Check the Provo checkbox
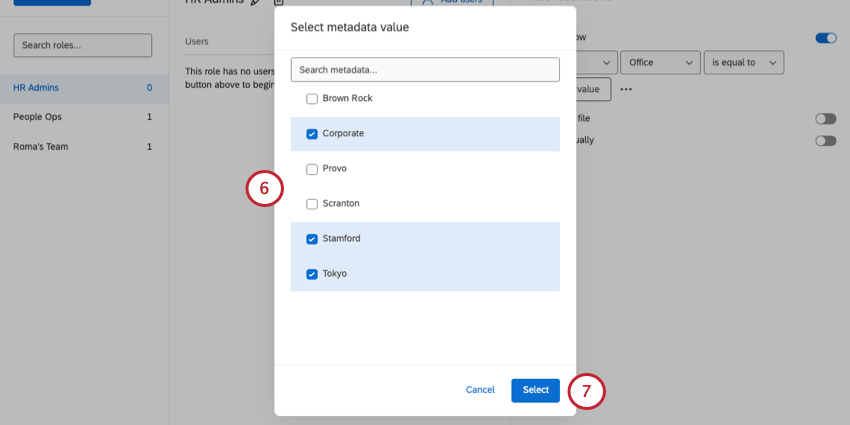The height and width of the screenshot is (425, 850). 312,169
